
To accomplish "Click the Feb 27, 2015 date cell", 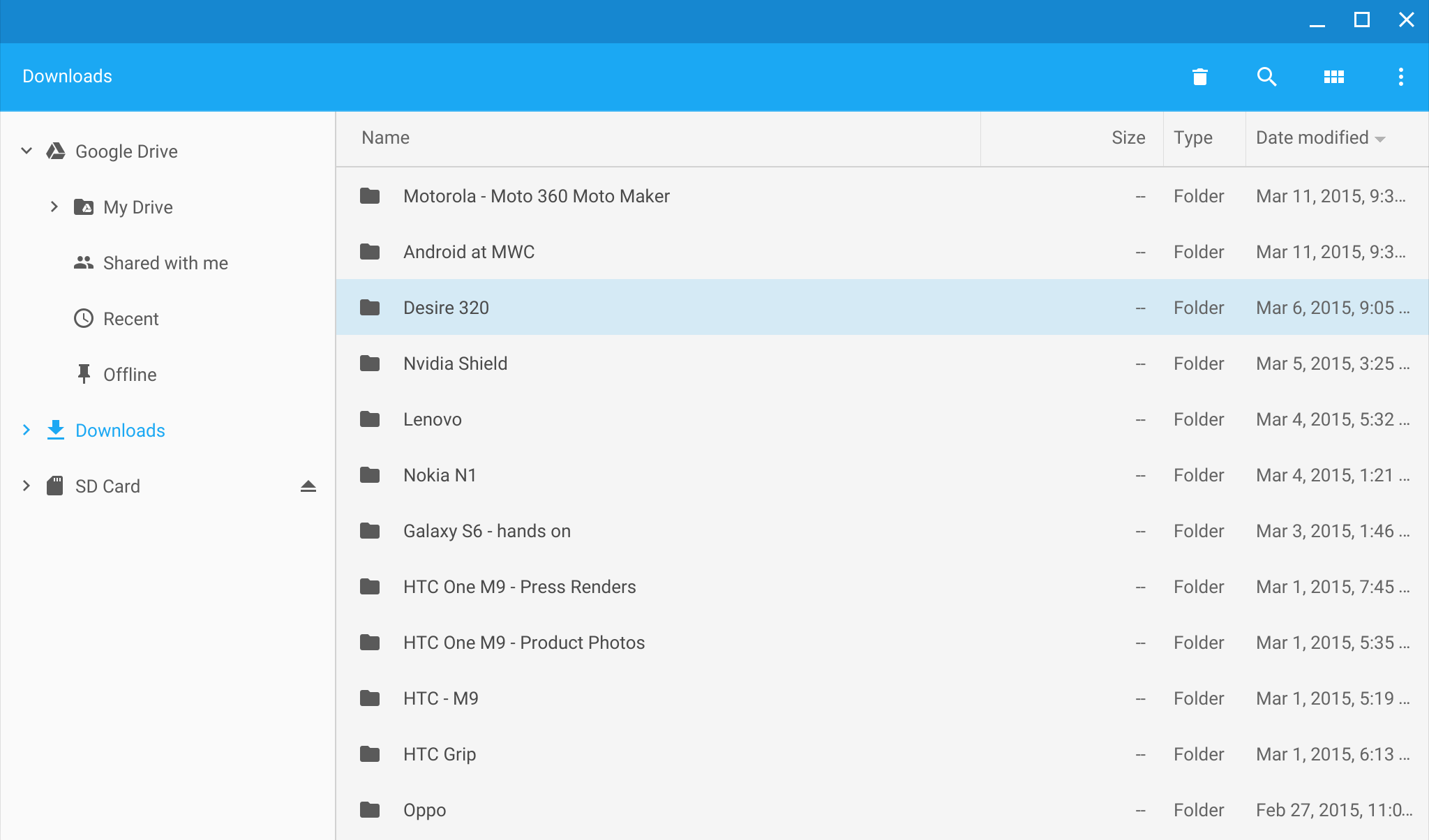I will (x=1334, y=810).
